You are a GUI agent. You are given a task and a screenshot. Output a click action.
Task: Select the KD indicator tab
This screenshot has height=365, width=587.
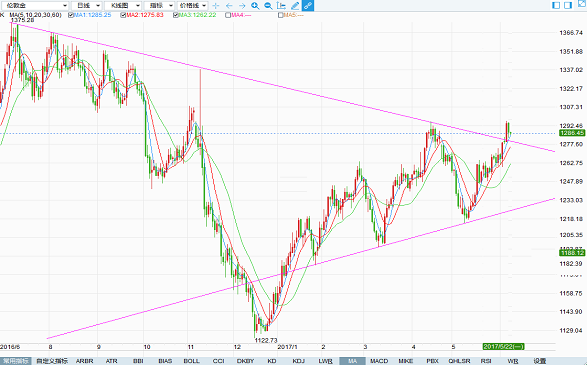tap(272, 361)
